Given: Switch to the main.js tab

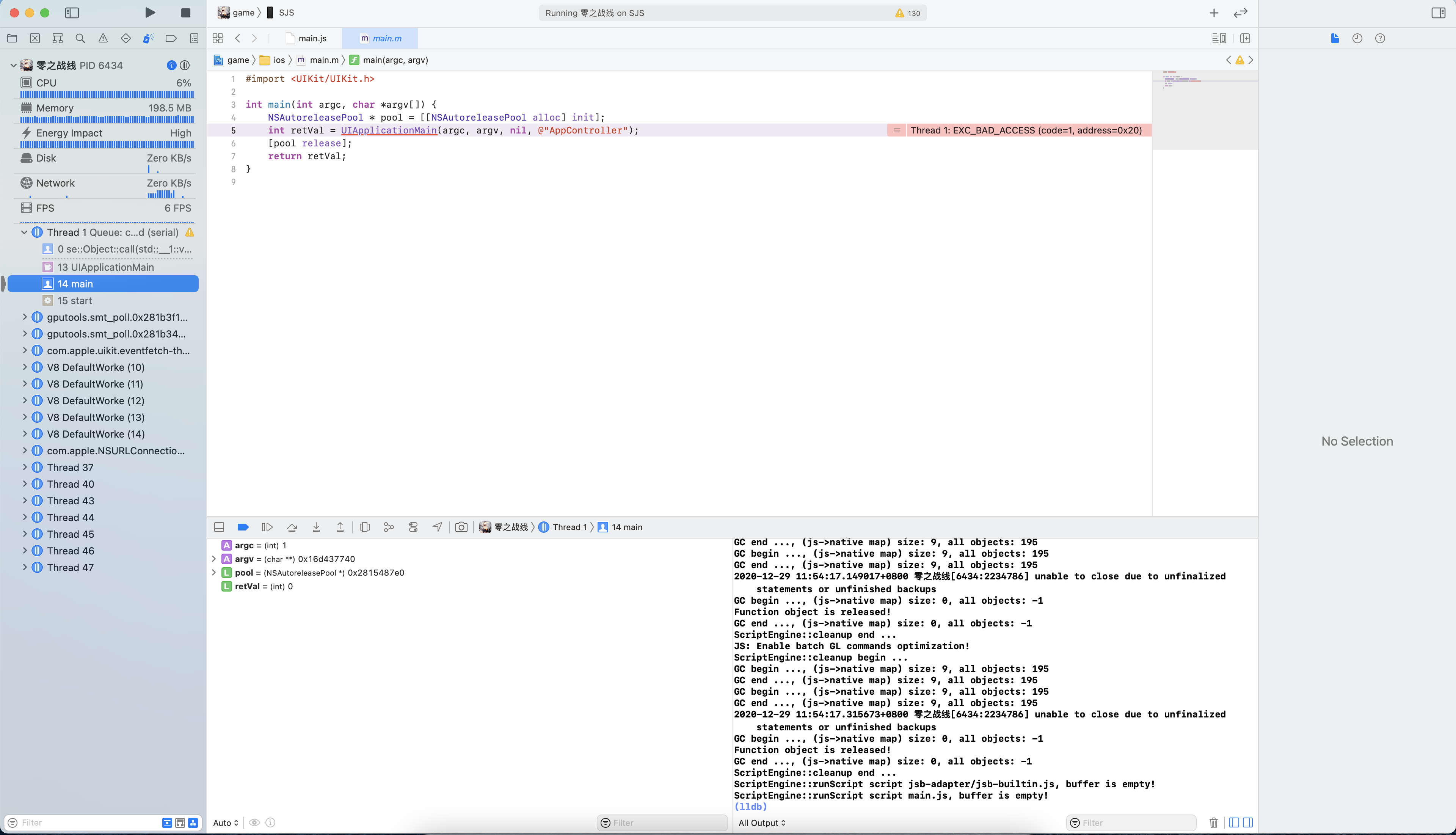Looking at the screenshot, I should [312, 38].
